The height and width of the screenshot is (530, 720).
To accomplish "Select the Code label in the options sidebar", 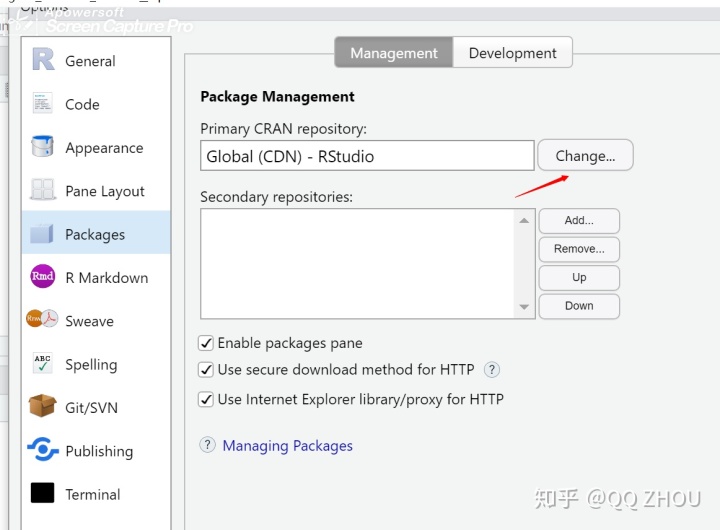I will point(82,104).
